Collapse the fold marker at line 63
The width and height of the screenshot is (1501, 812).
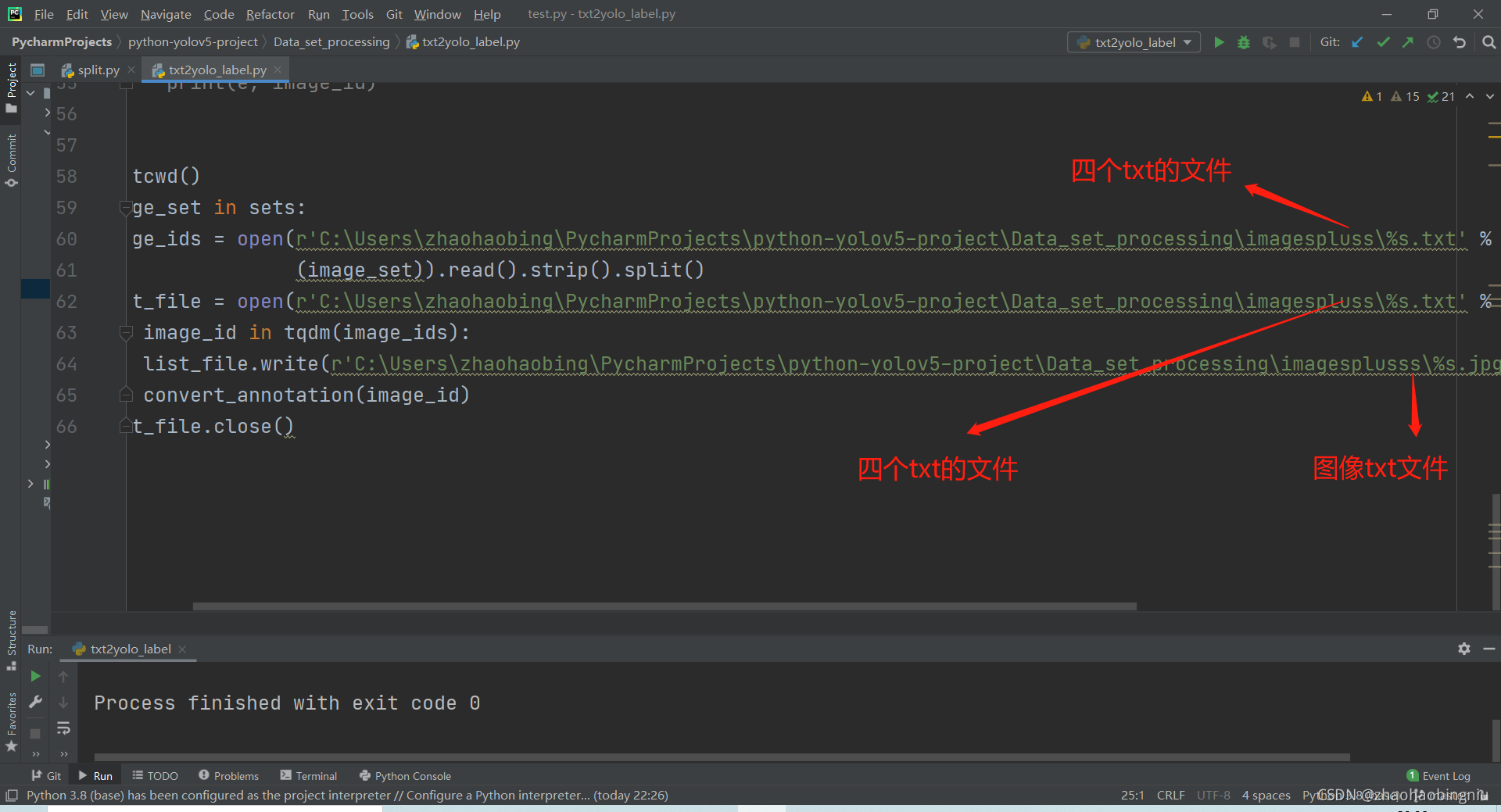125,333
